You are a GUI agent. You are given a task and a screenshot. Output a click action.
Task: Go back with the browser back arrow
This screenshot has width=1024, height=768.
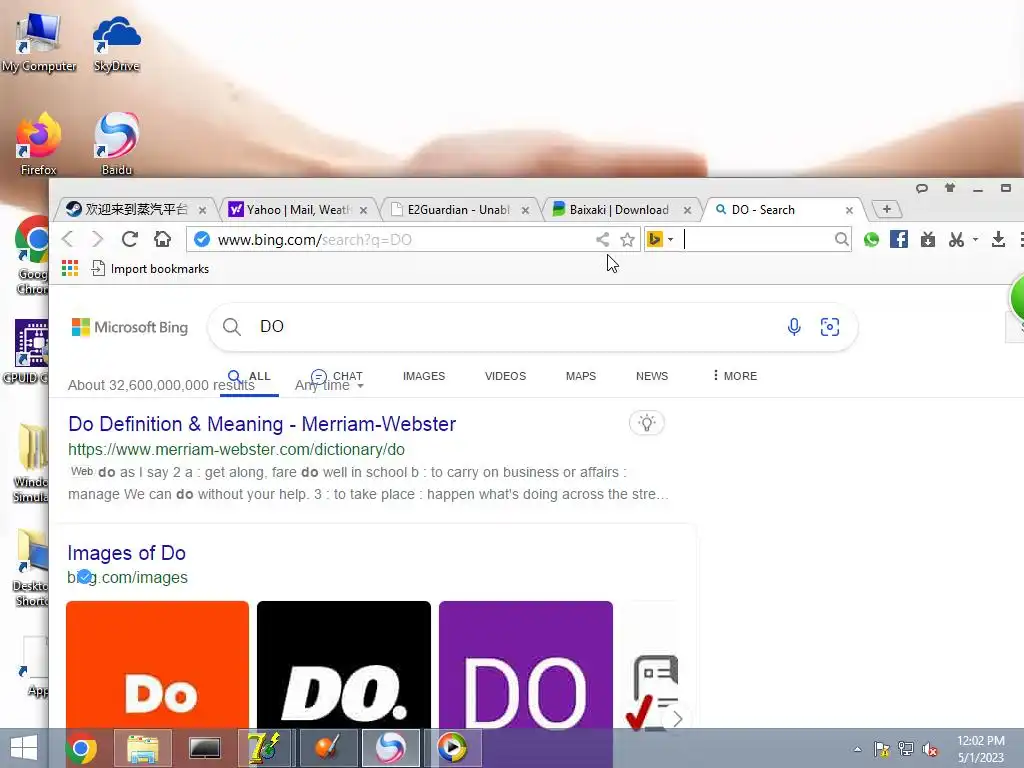(68, 239)
